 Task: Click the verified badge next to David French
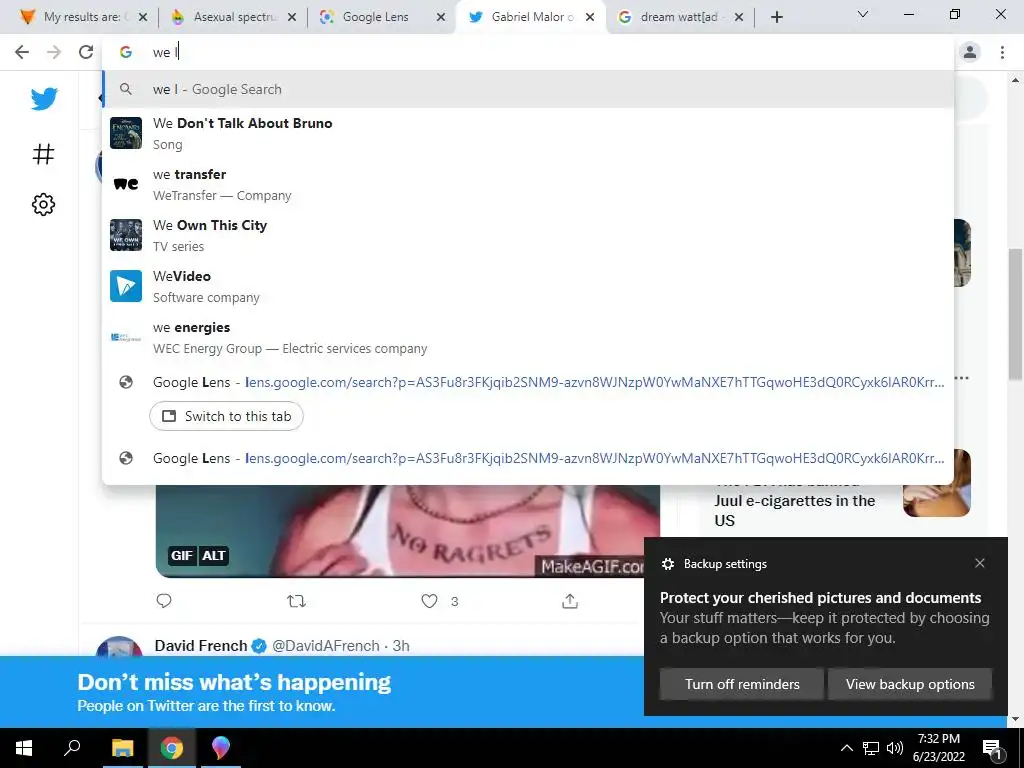click(259, 646)
